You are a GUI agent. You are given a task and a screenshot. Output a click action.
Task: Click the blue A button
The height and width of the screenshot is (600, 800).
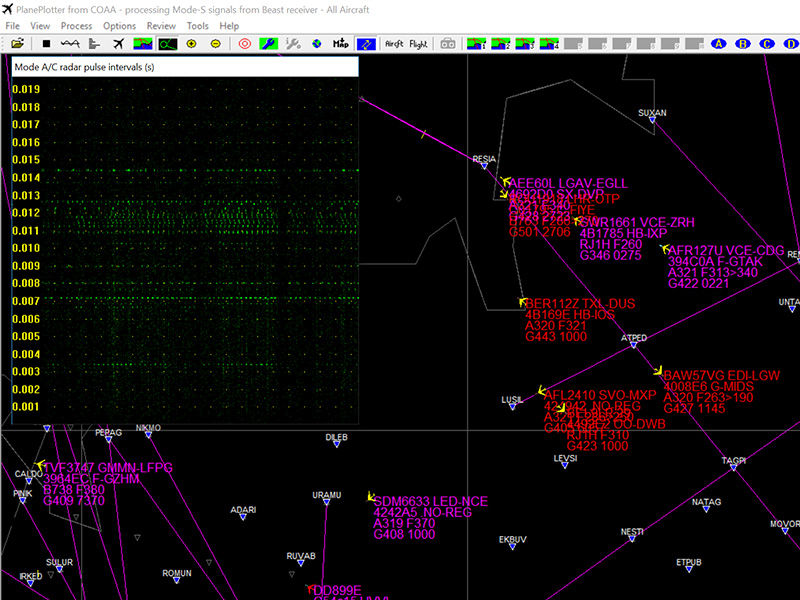tap(718, 44)
